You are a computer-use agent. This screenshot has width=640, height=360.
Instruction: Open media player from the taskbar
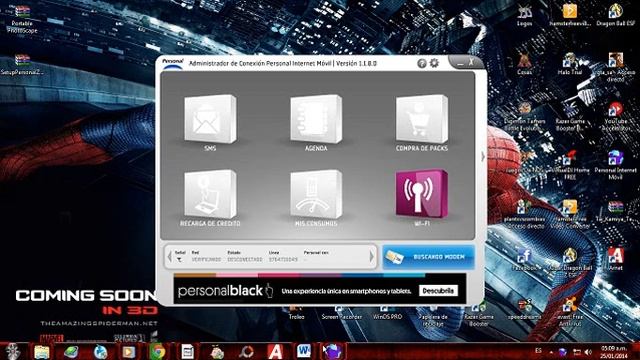coord(129,351)
